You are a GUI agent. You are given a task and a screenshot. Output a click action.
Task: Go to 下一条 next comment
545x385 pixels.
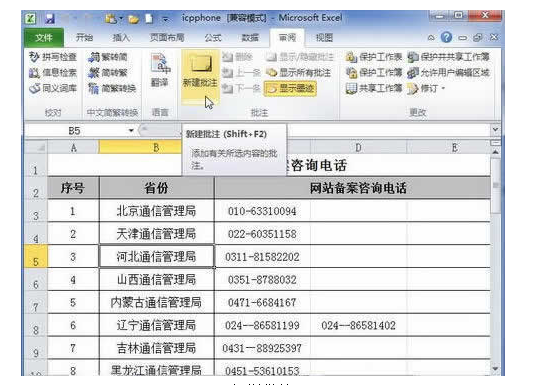click(242, 88)
